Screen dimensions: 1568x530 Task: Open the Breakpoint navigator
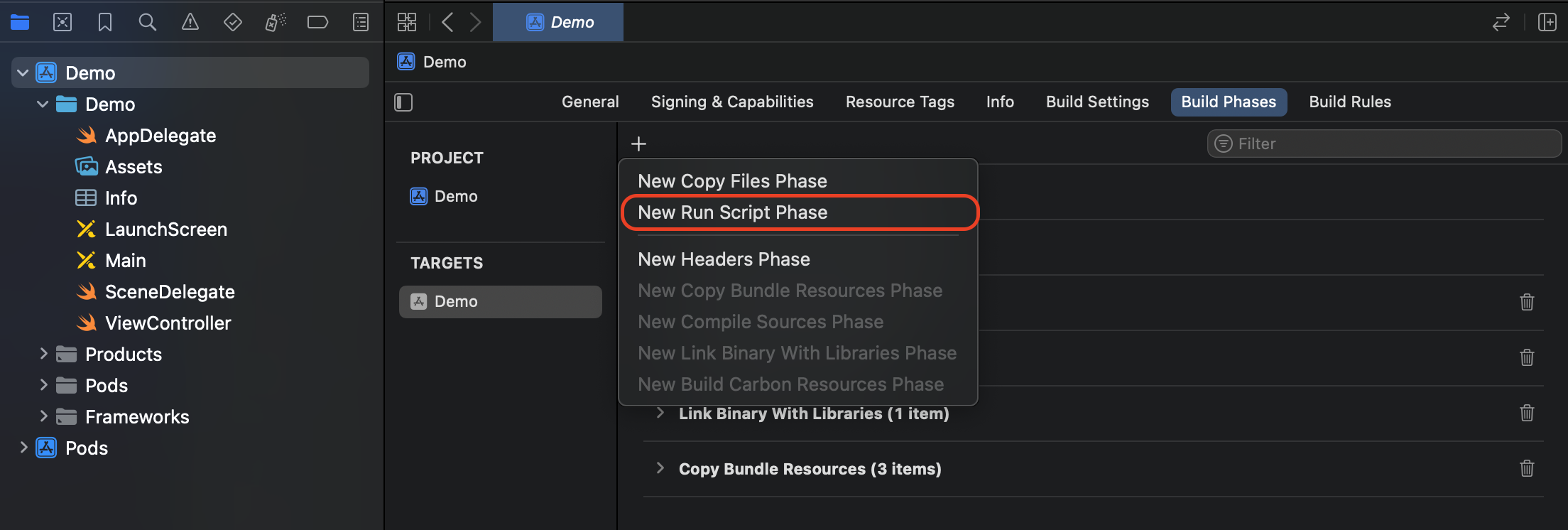[317, 23]
